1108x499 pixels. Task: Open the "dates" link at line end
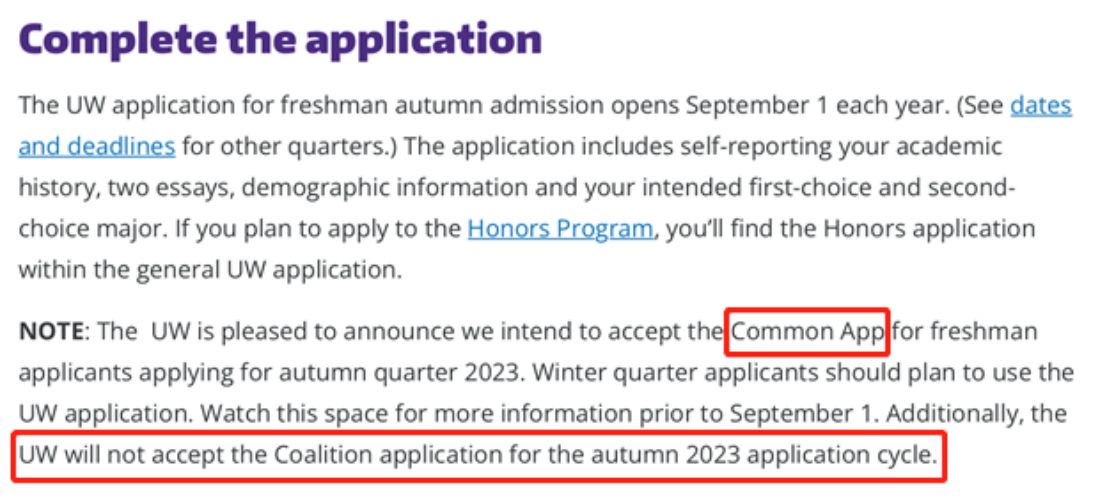coord(1040,105)
